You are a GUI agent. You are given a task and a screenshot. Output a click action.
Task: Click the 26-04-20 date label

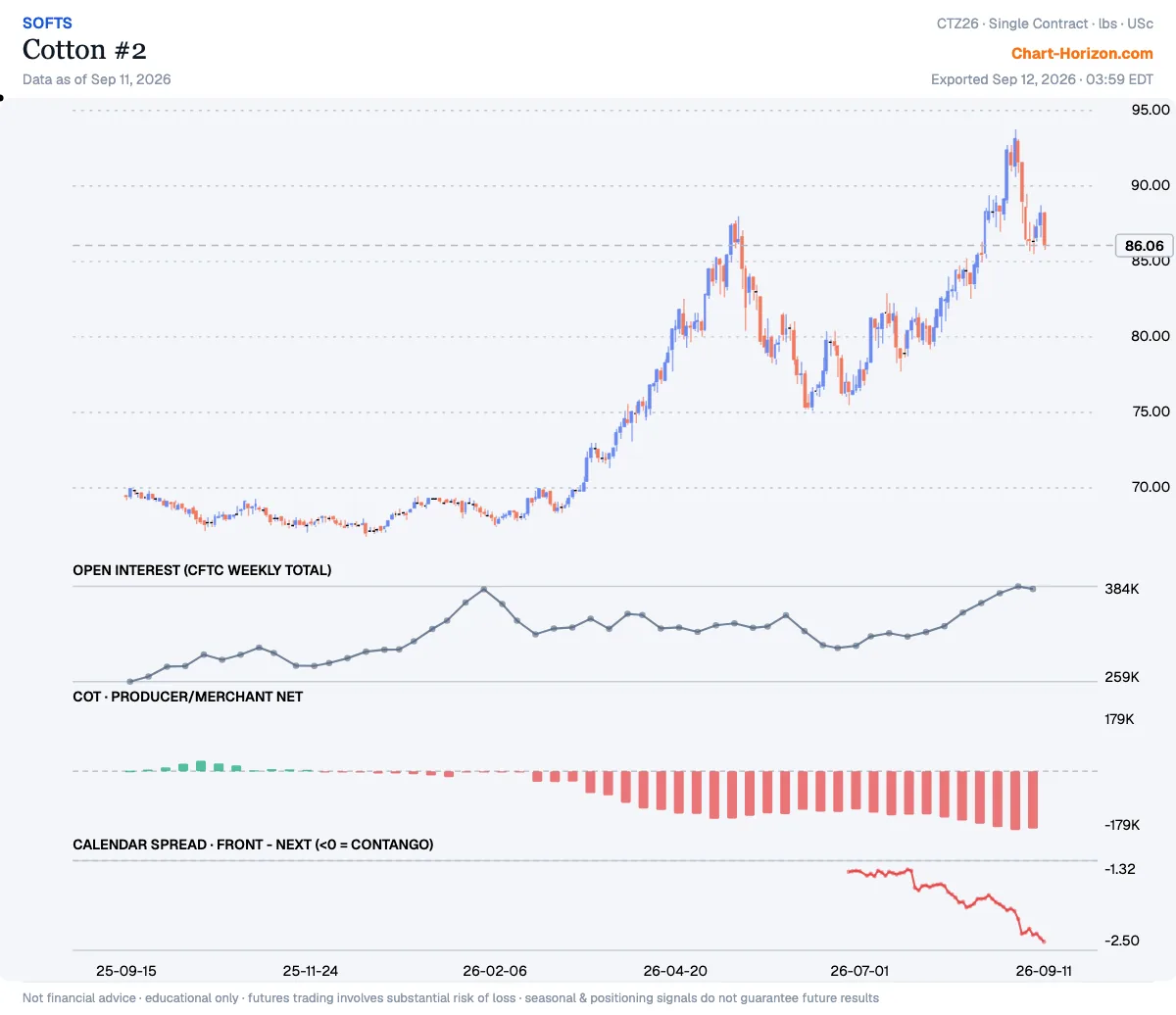click(x=675, y=971)
